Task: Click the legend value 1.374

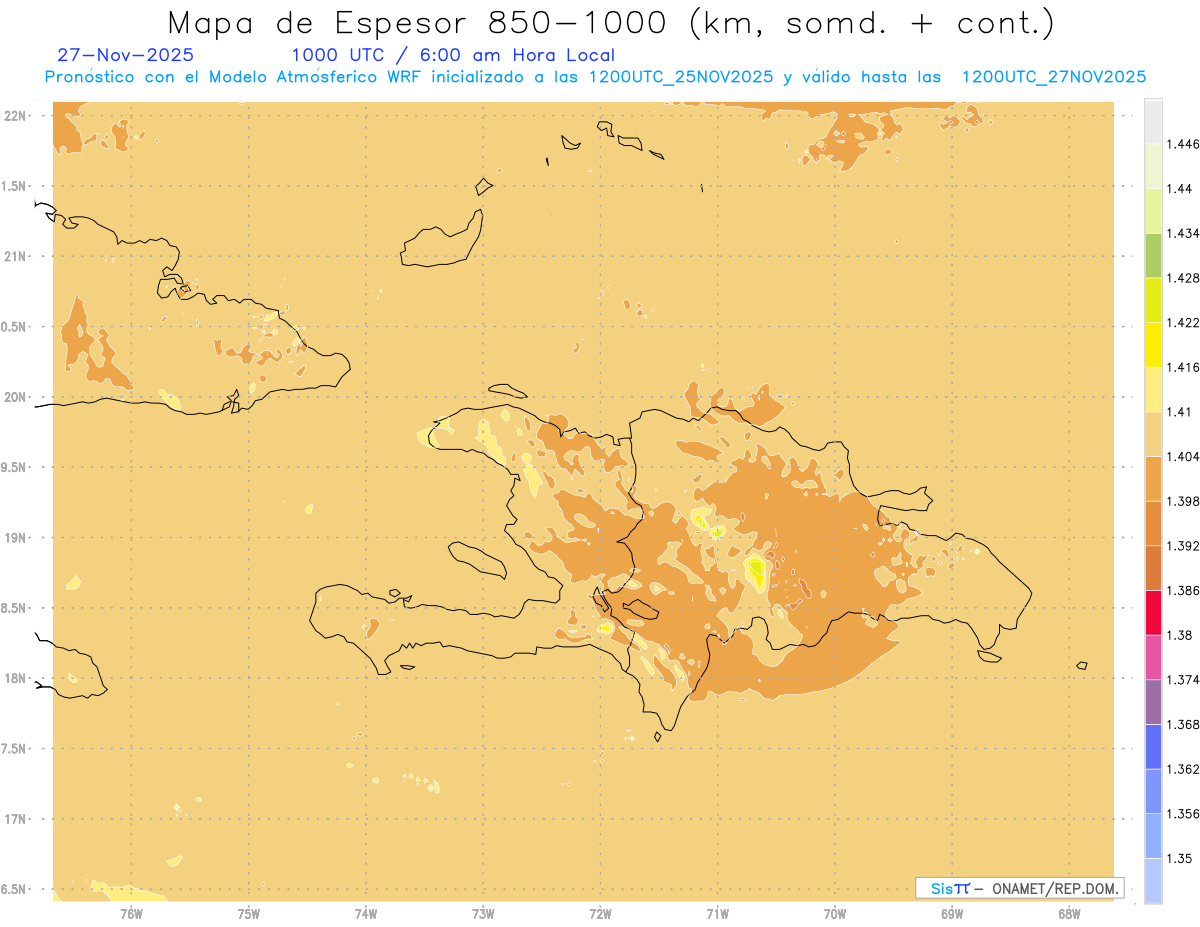Action: (x=1182, y=679)
